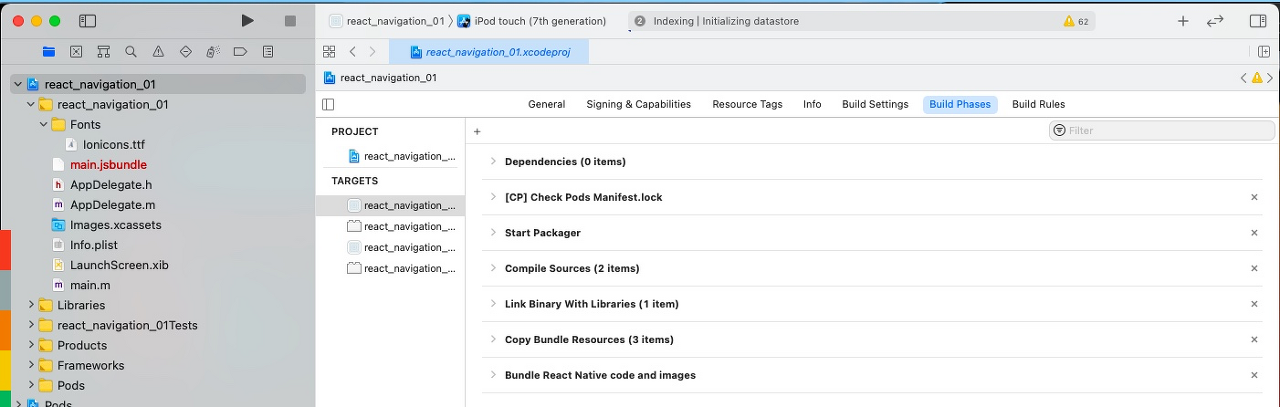The image size is (1280, 407).
Task: Select AppDelegate.m file
Action: [112, 205]
